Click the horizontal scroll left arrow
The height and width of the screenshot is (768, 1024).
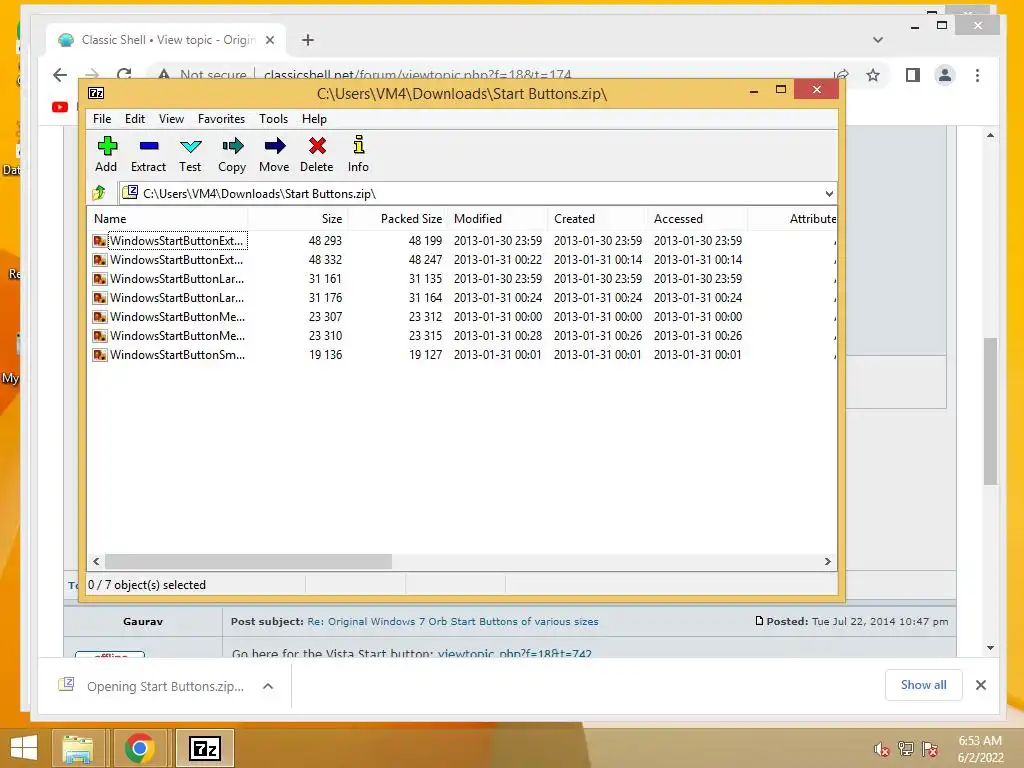(96, 562)
